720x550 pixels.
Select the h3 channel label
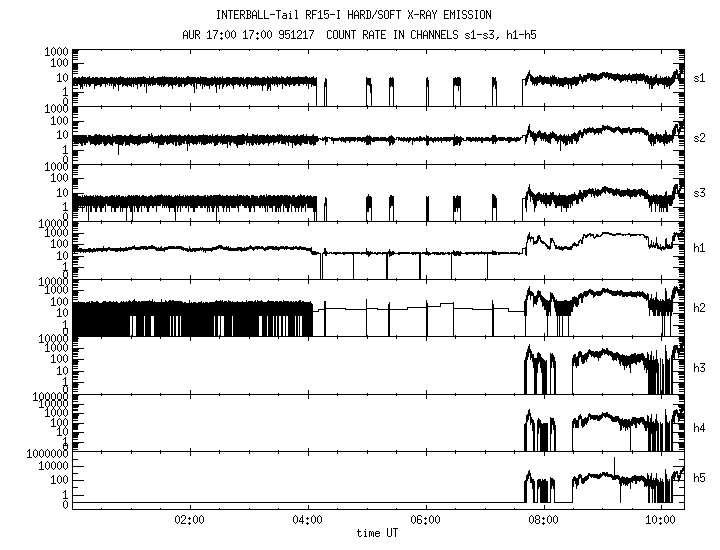[699, 367]
